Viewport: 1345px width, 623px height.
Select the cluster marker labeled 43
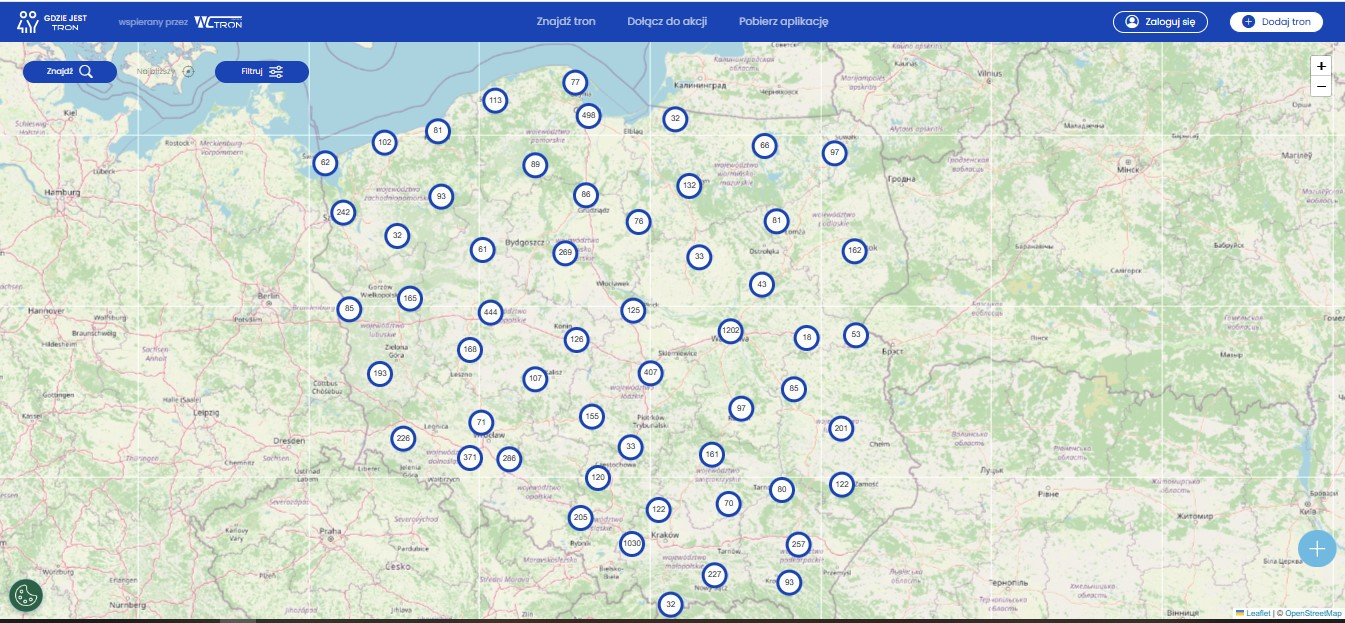tap(761, 285)
